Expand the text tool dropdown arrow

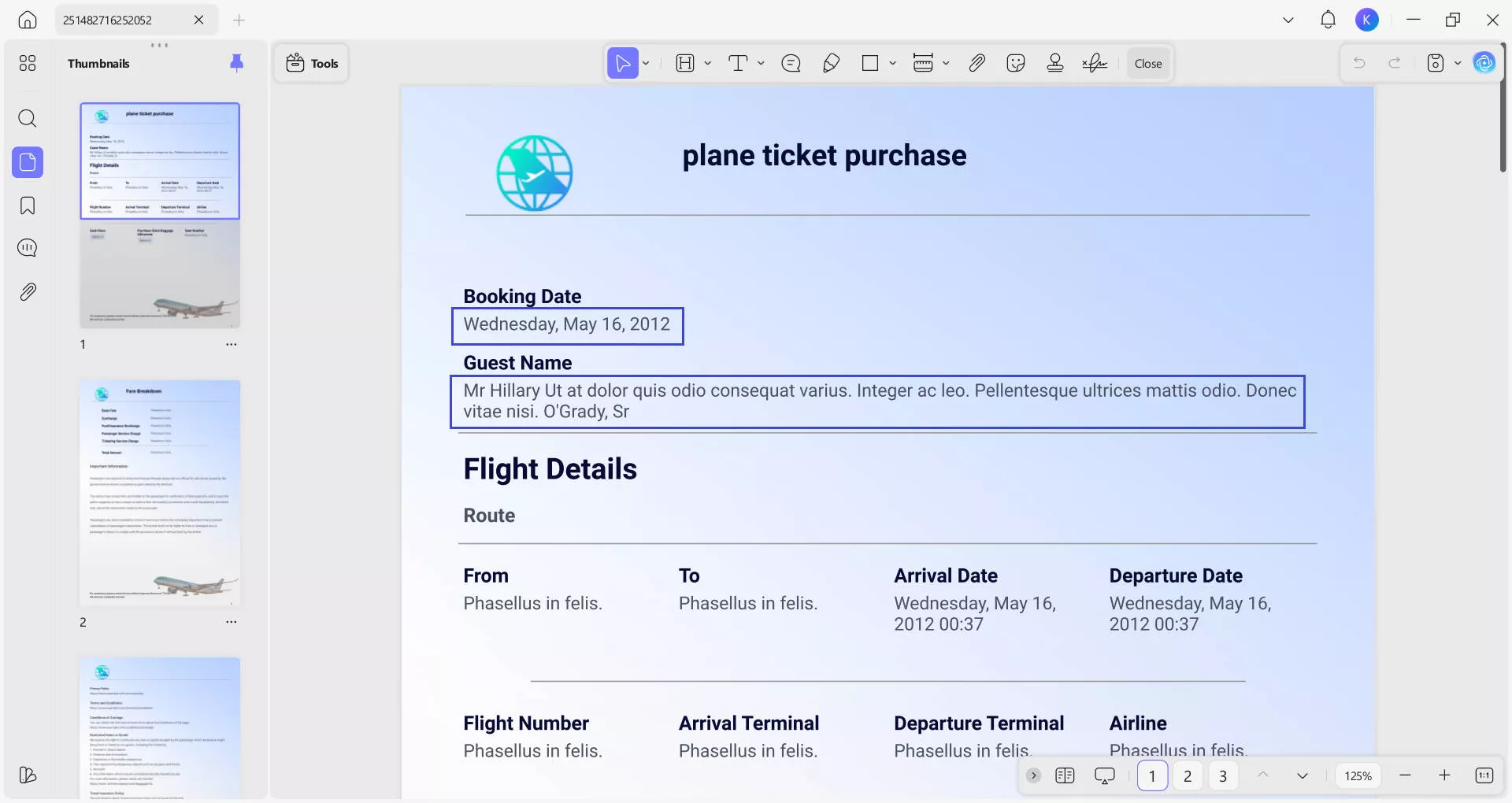pyautogui.click(x=761, y=64)
